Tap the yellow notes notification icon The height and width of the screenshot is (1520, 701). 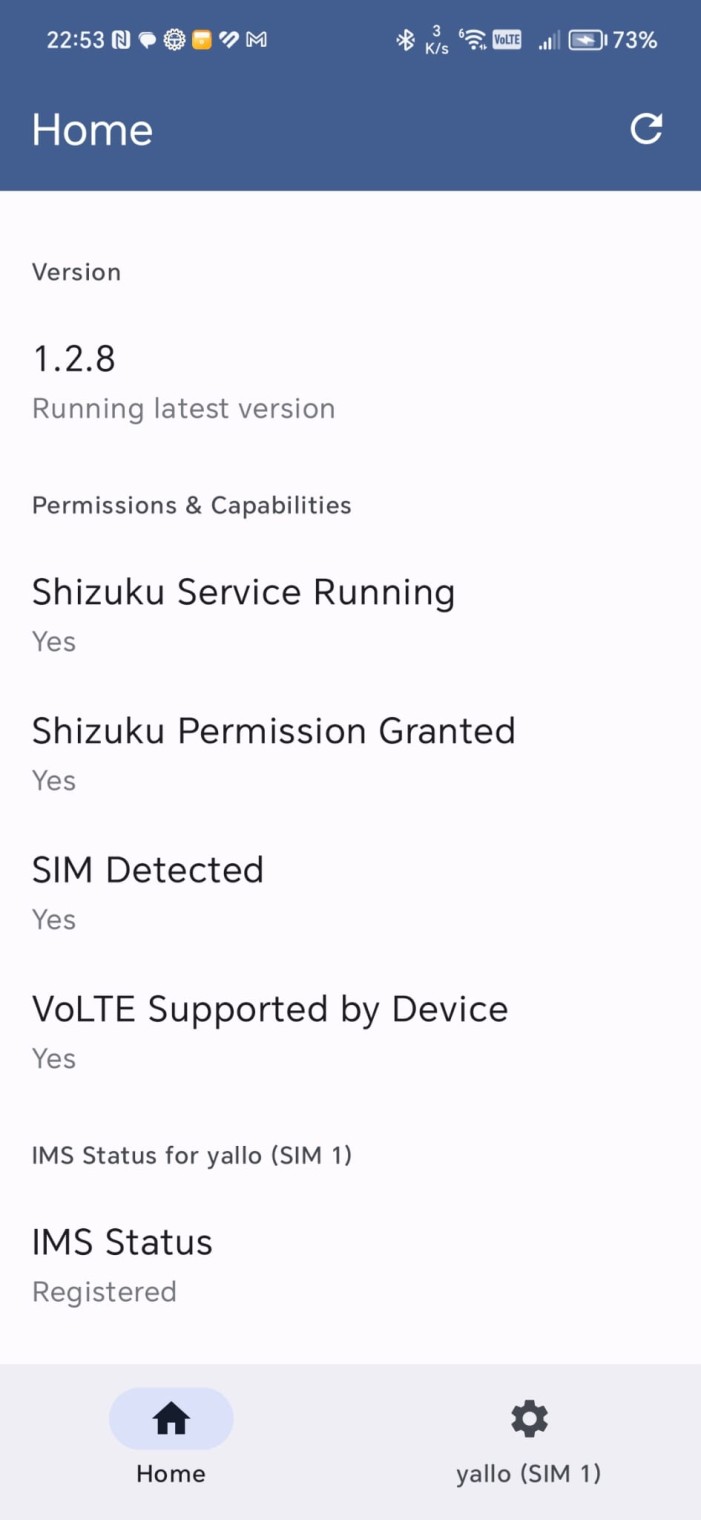coord(202,40)
